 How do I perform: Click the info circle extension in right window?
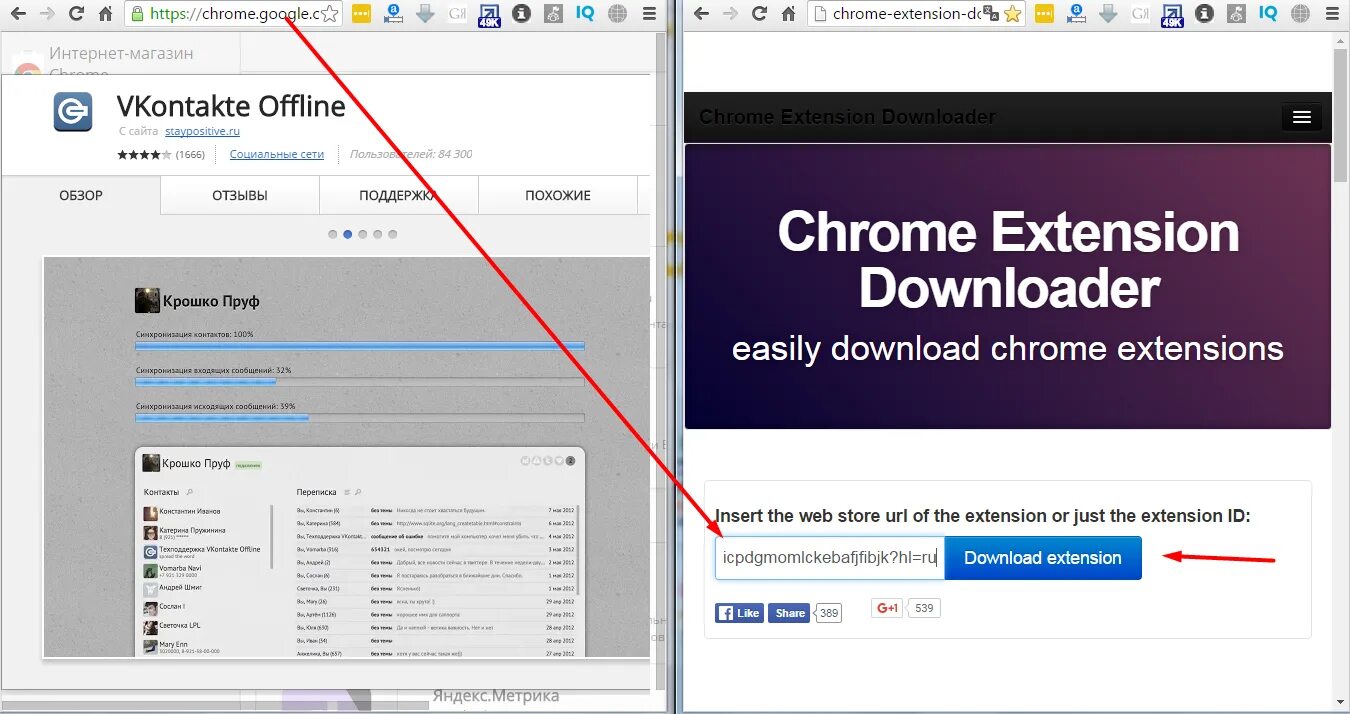click(x=1205, y=14)
